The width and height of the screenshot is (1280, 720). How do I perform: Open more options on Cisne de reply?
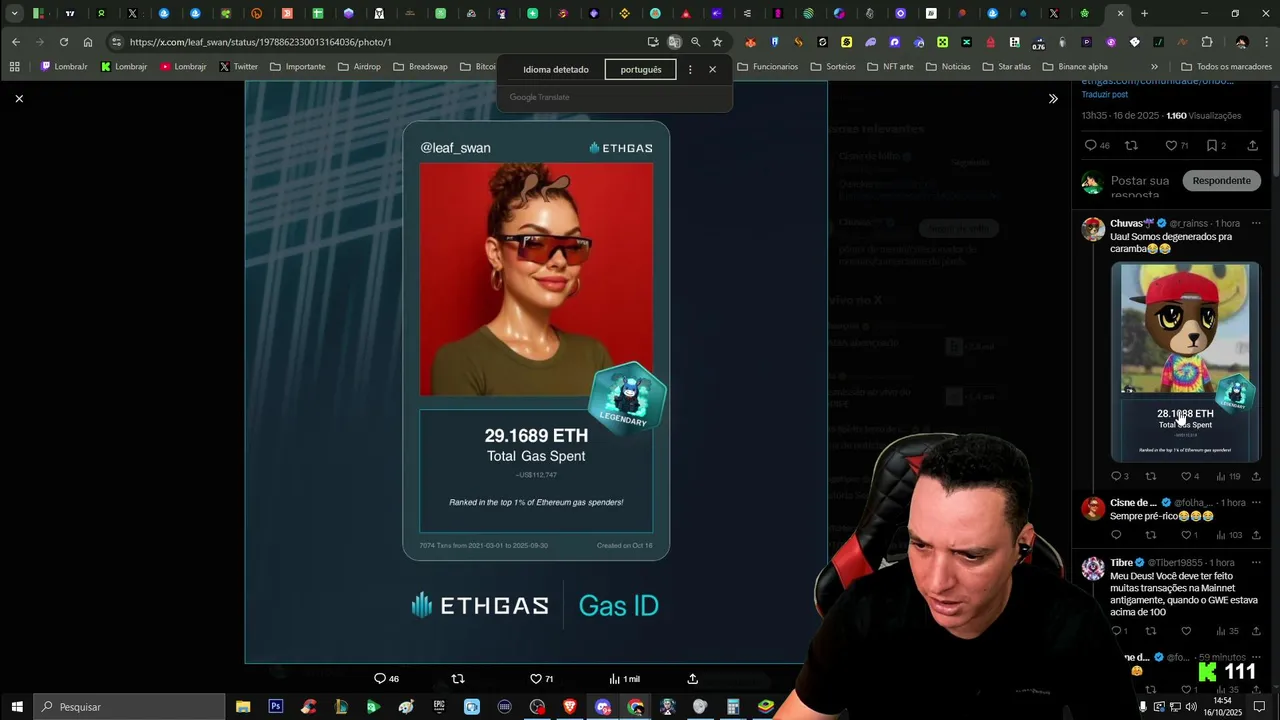pos(1256,502)
